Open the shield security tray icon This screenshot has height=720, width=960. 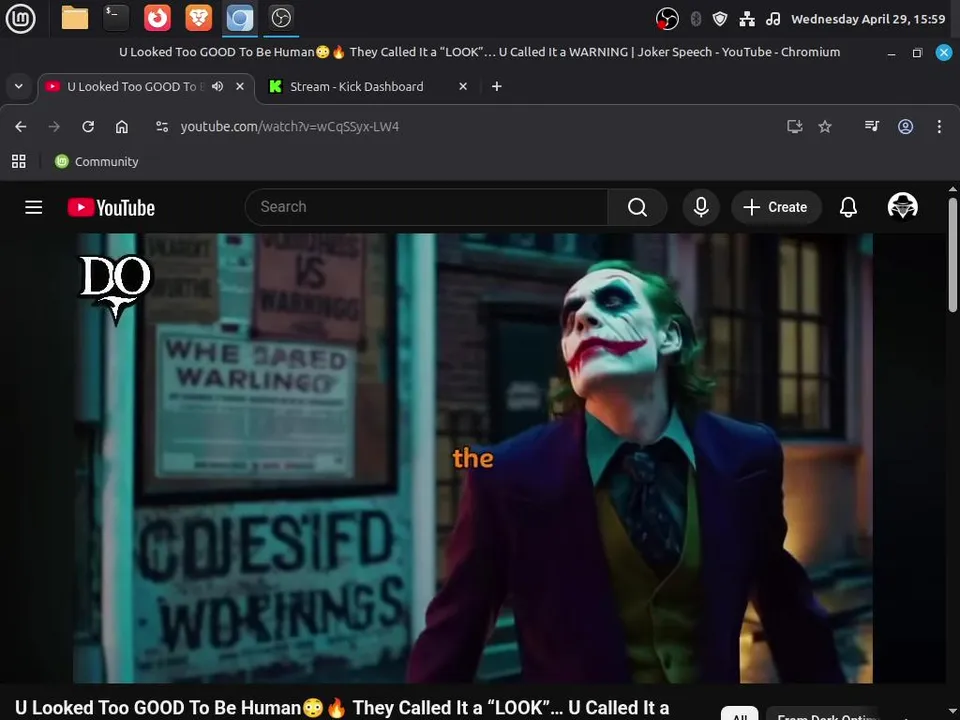[x=720, y=19]
